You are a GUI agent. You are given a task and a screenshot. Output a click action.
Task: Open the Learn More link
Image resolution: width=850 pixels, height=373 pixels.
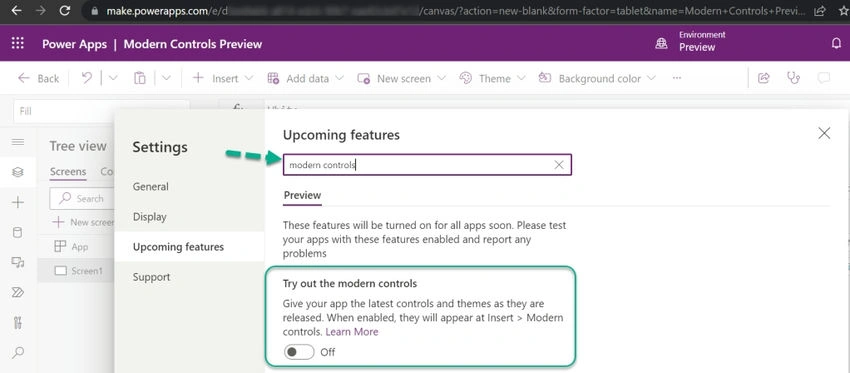coord(352,332)
